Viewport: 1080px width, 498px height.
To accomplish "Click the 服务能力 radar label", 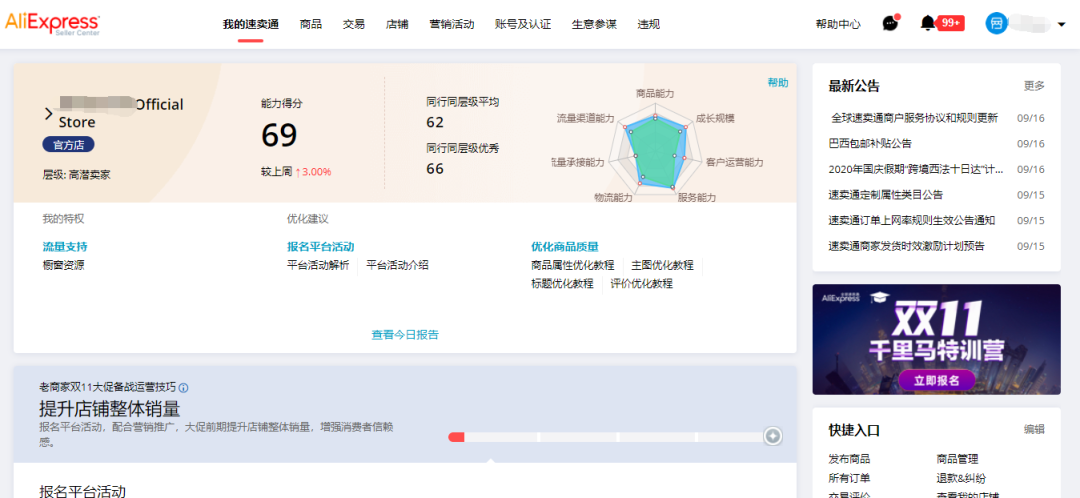I will pyautogui.click(x=697, y=198).
